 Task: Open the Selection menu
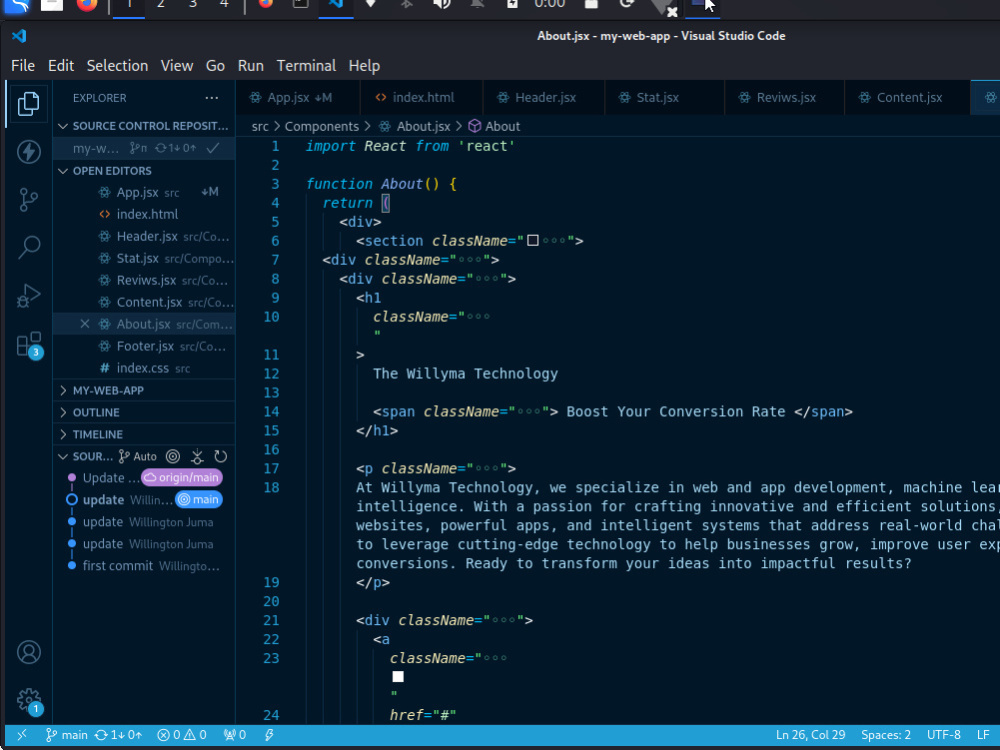click(x=117, y=66)
